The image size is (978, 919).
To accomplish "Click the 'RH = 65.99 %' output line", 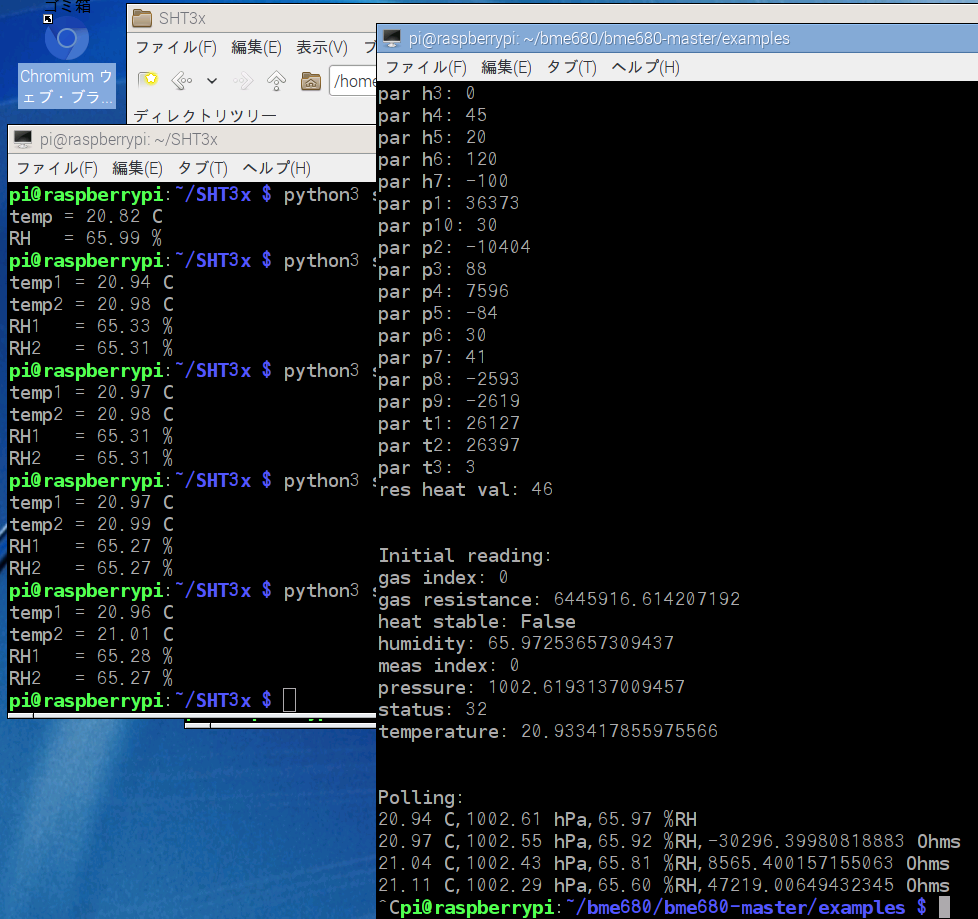I will (86, 238).
